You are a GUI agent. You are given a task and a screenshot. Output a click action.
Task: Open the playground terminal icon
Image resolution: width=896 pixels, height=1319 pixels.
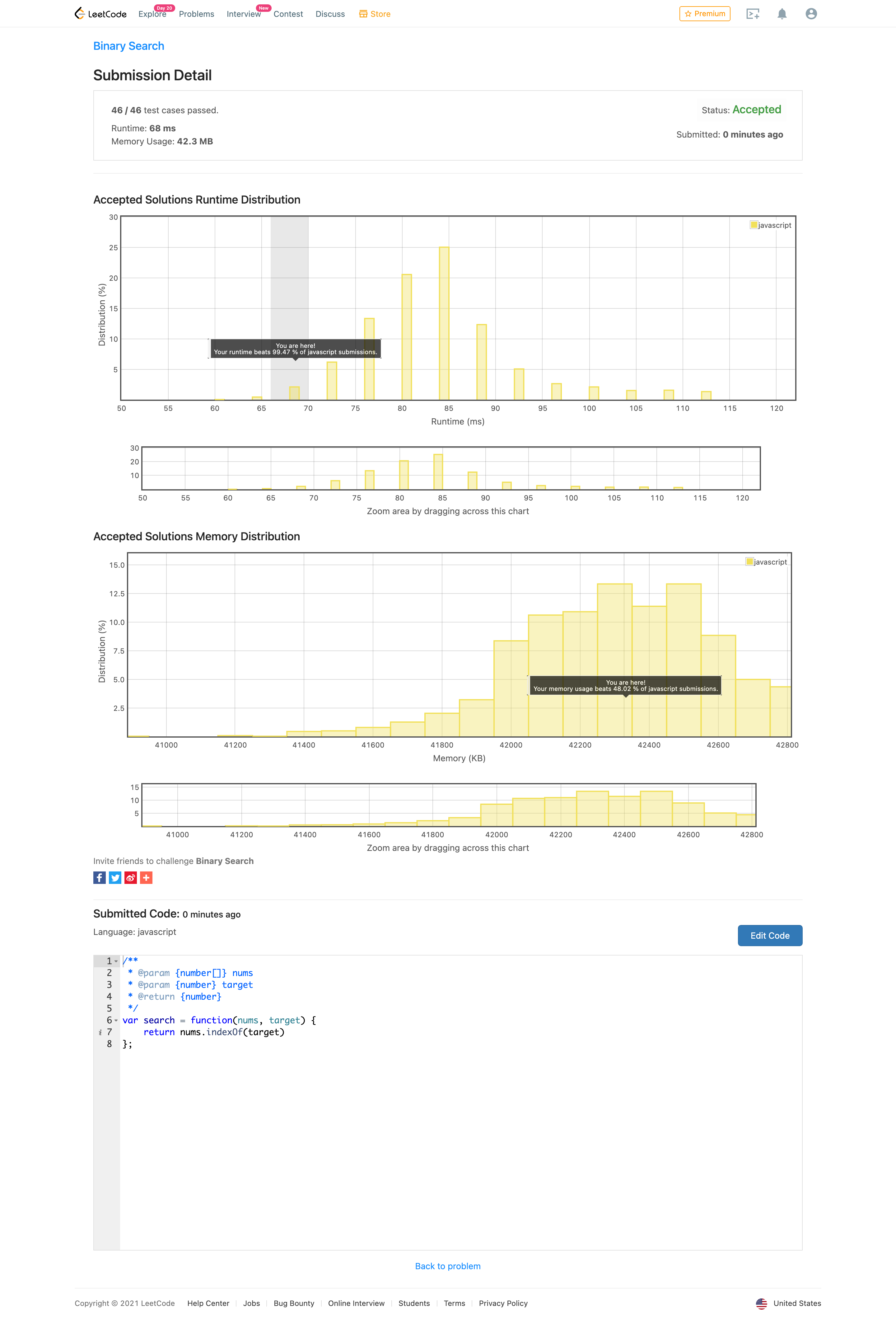pos(753,14)
